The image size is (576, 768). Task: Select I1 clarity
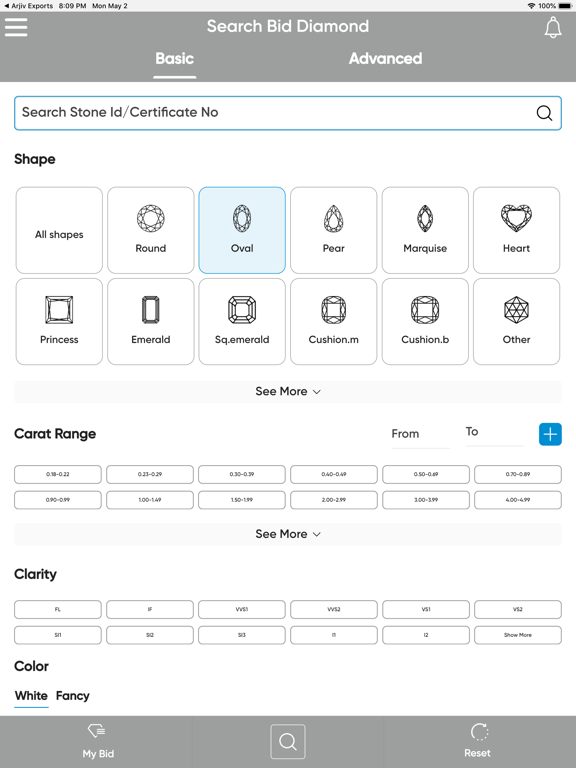pyautogui.click(x=334, y=635)
